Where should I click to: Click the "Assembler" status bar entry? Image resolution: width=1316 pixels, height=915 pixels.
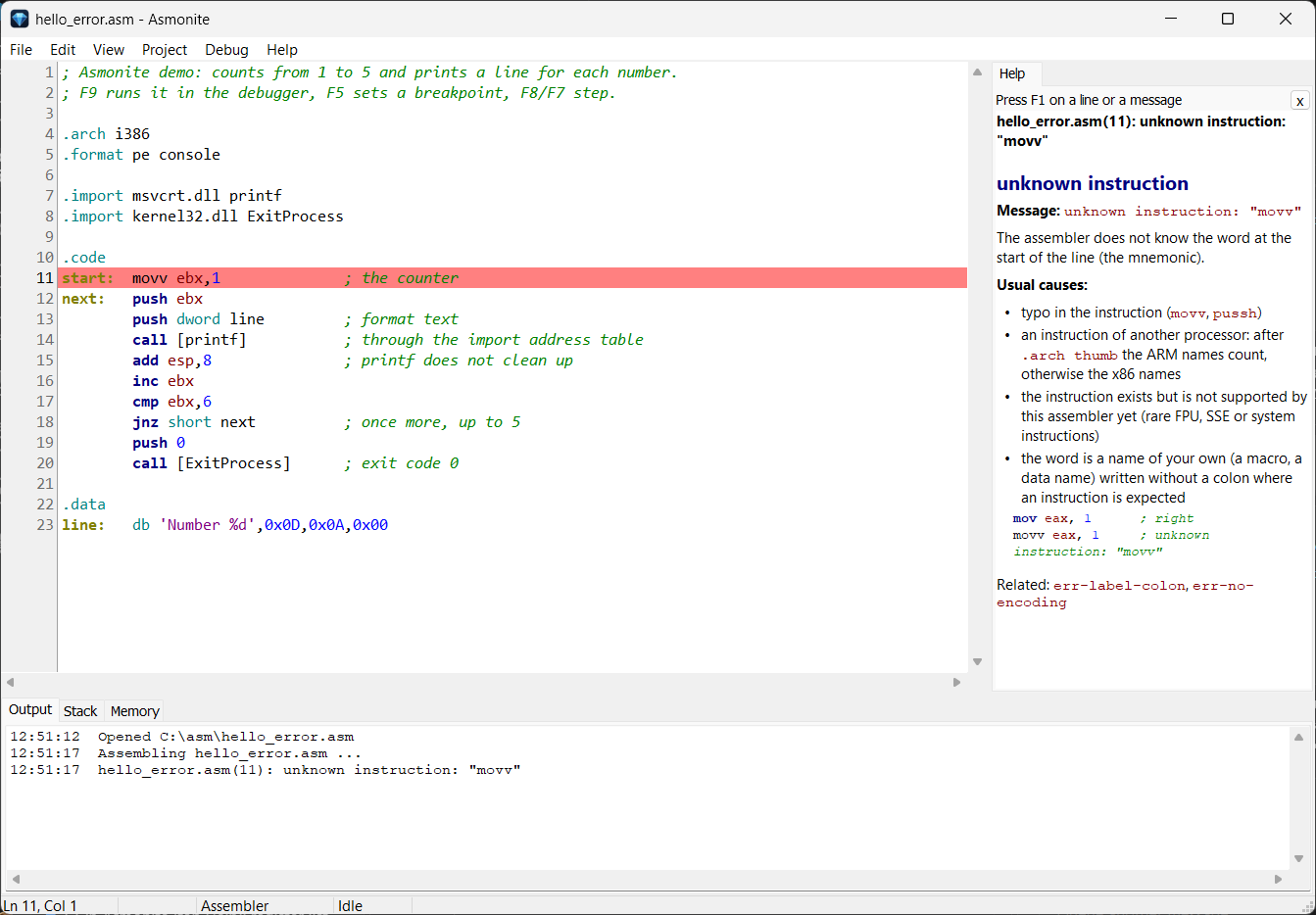click(235, 906)
